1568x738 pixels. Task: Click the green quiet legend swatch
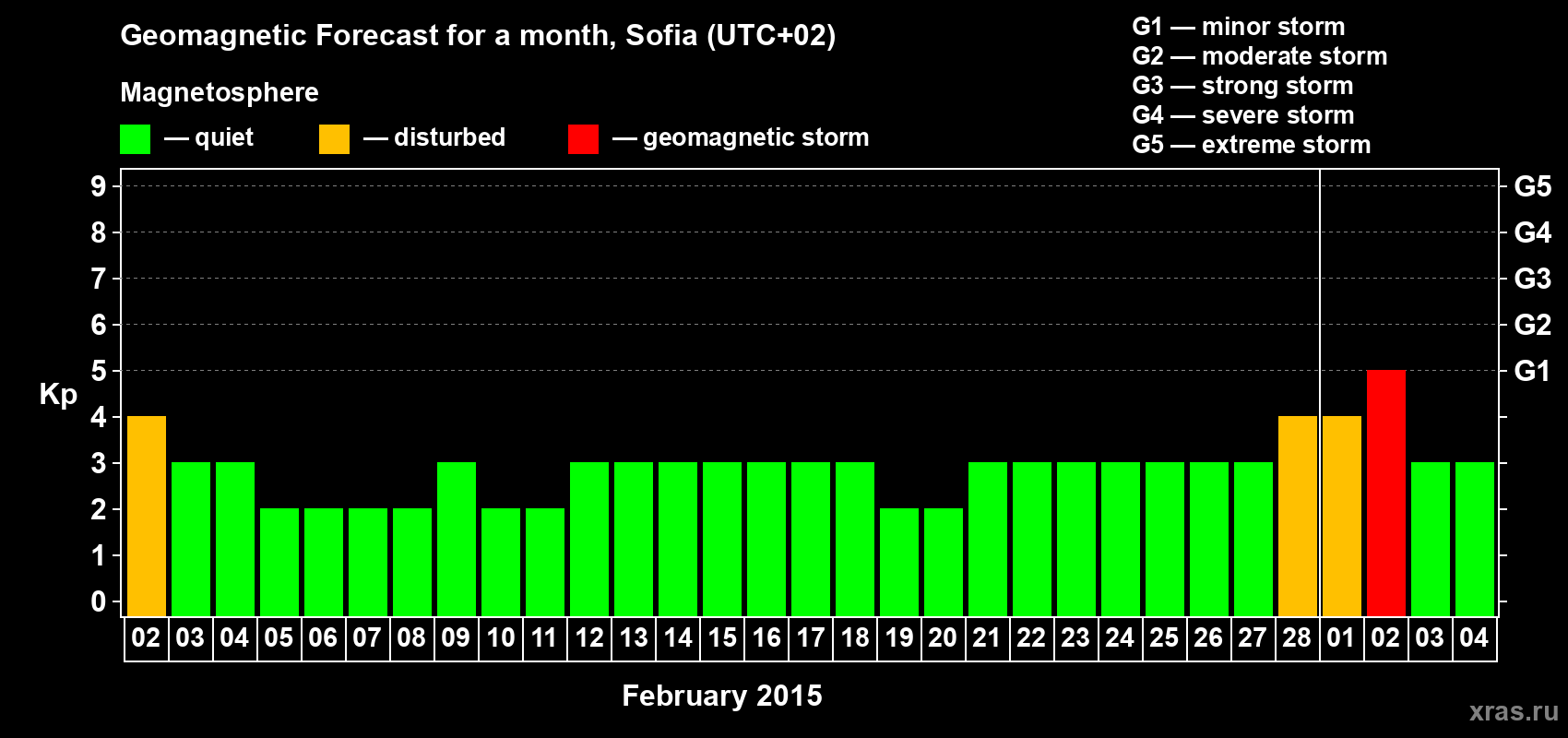click(135, 139)
